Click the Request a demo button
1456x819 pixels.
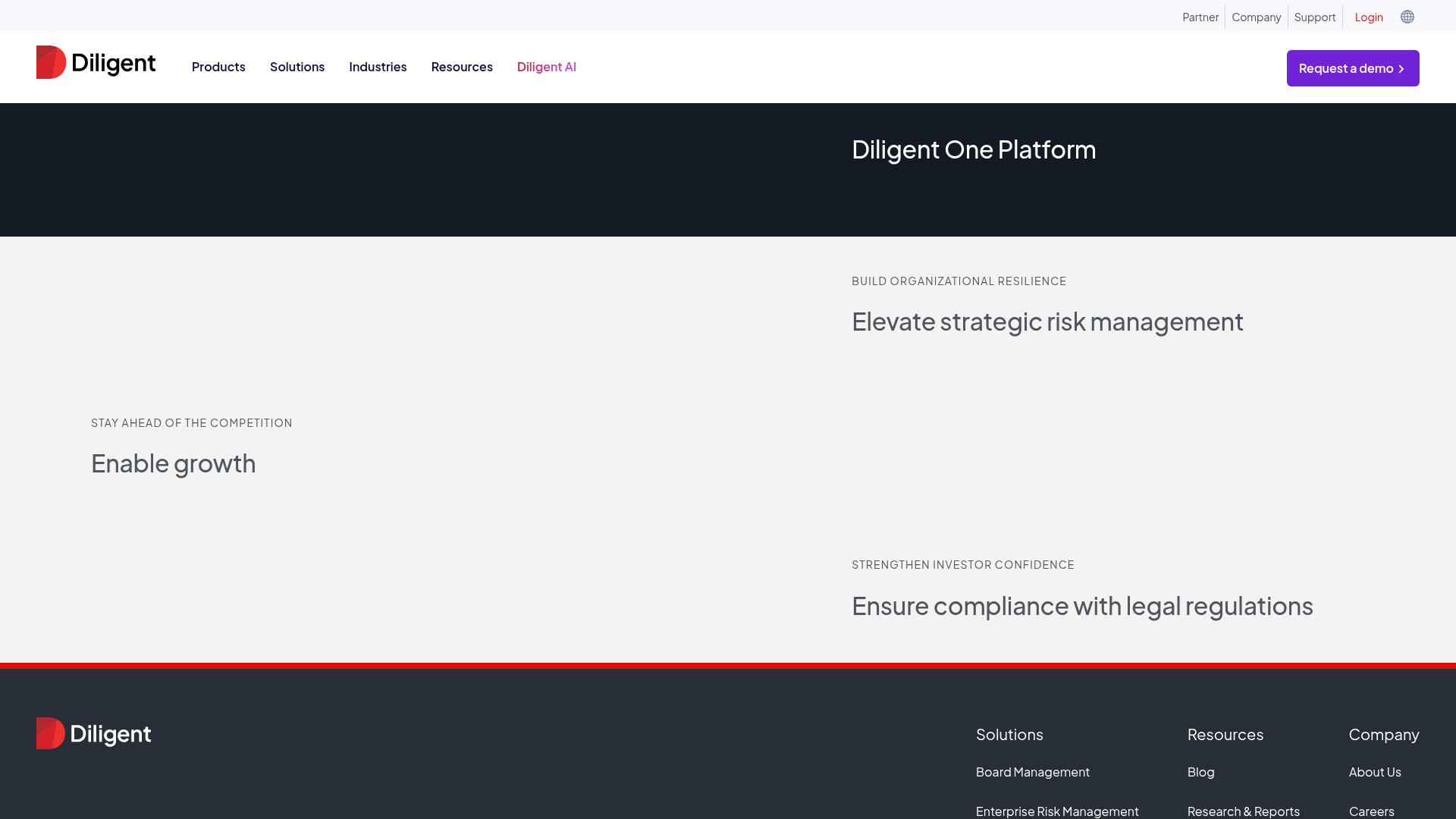tap(1353, 68)
